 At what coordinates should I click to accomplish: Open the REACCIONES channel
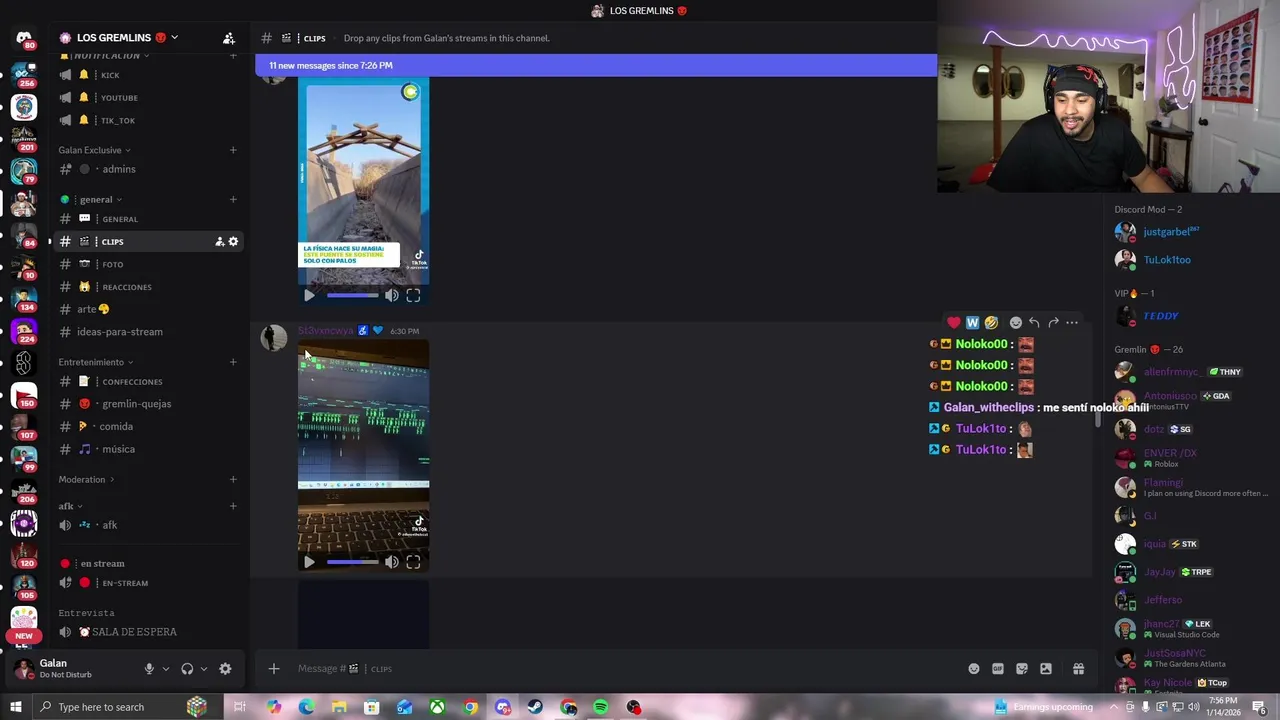149,287
